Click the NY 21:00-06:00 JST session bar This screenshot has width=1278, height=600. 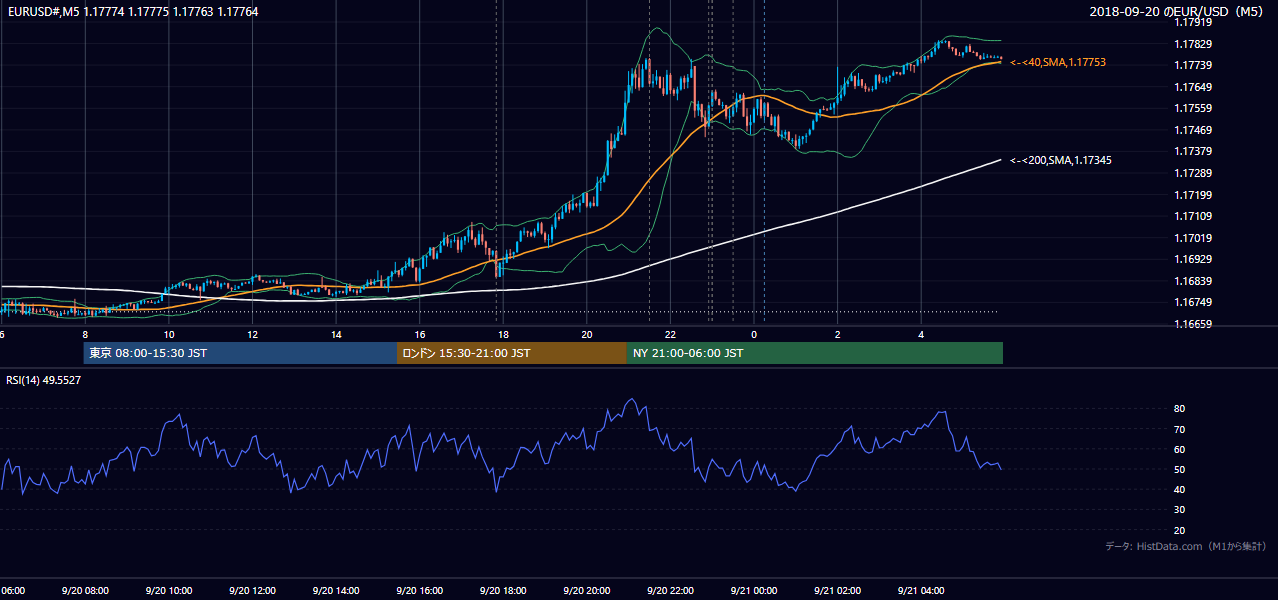[815, 353]
